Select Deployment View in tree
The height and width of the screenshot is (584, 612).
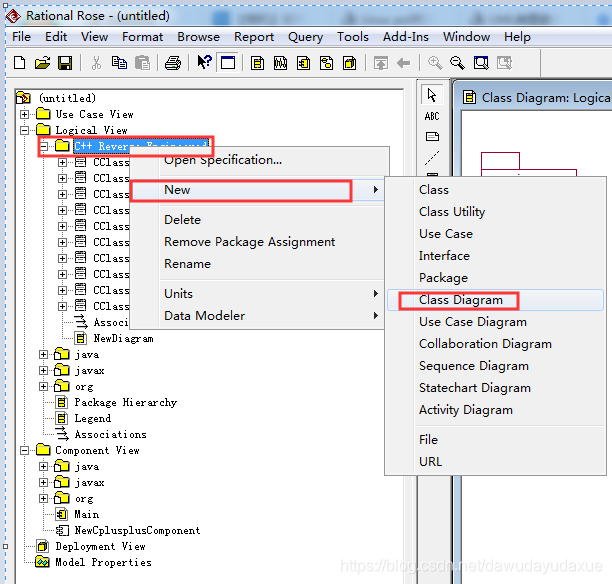[x=100, y=547]
